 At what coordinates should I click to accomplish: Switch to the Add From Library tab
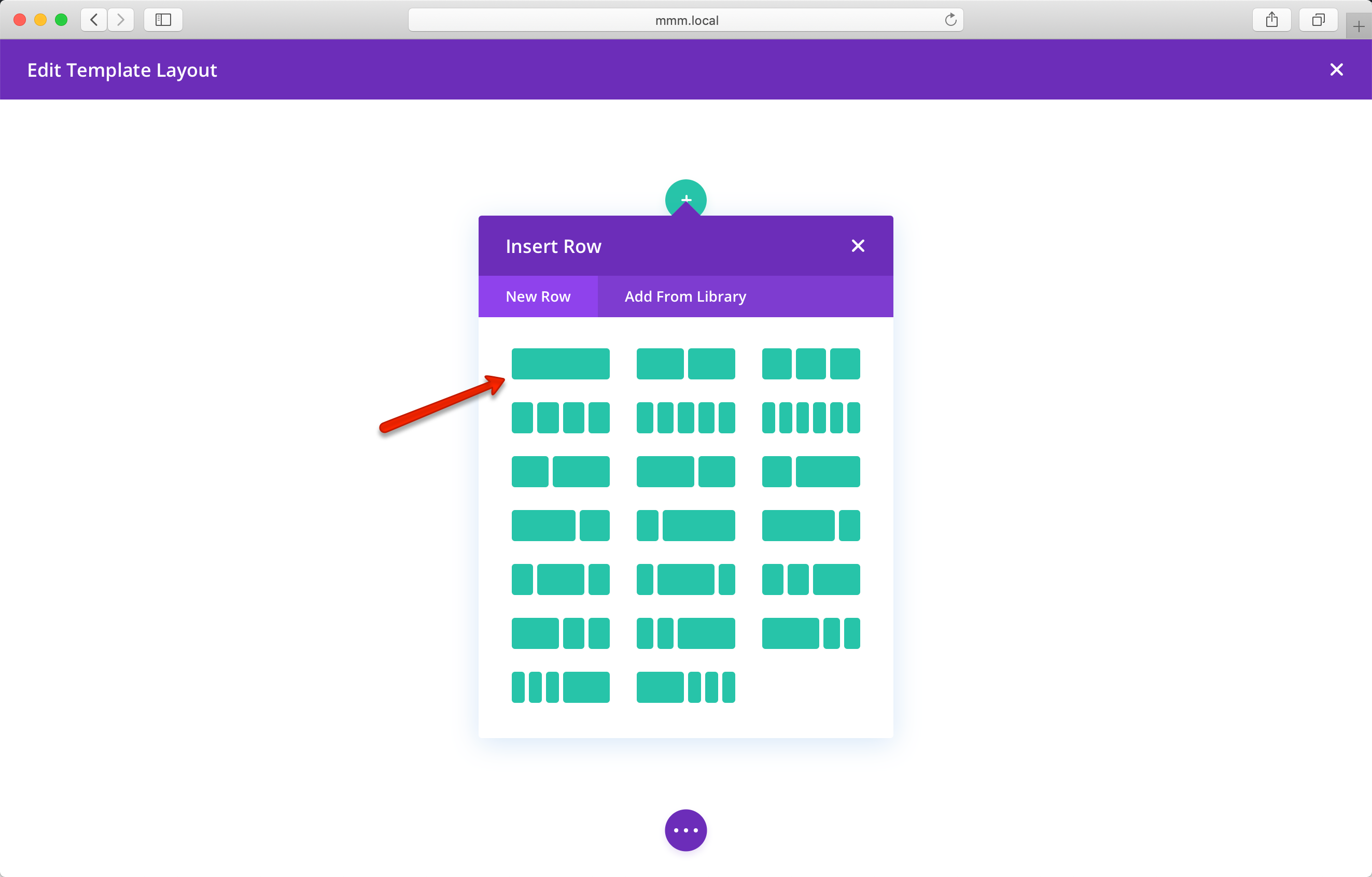click(x=685, y=296)
